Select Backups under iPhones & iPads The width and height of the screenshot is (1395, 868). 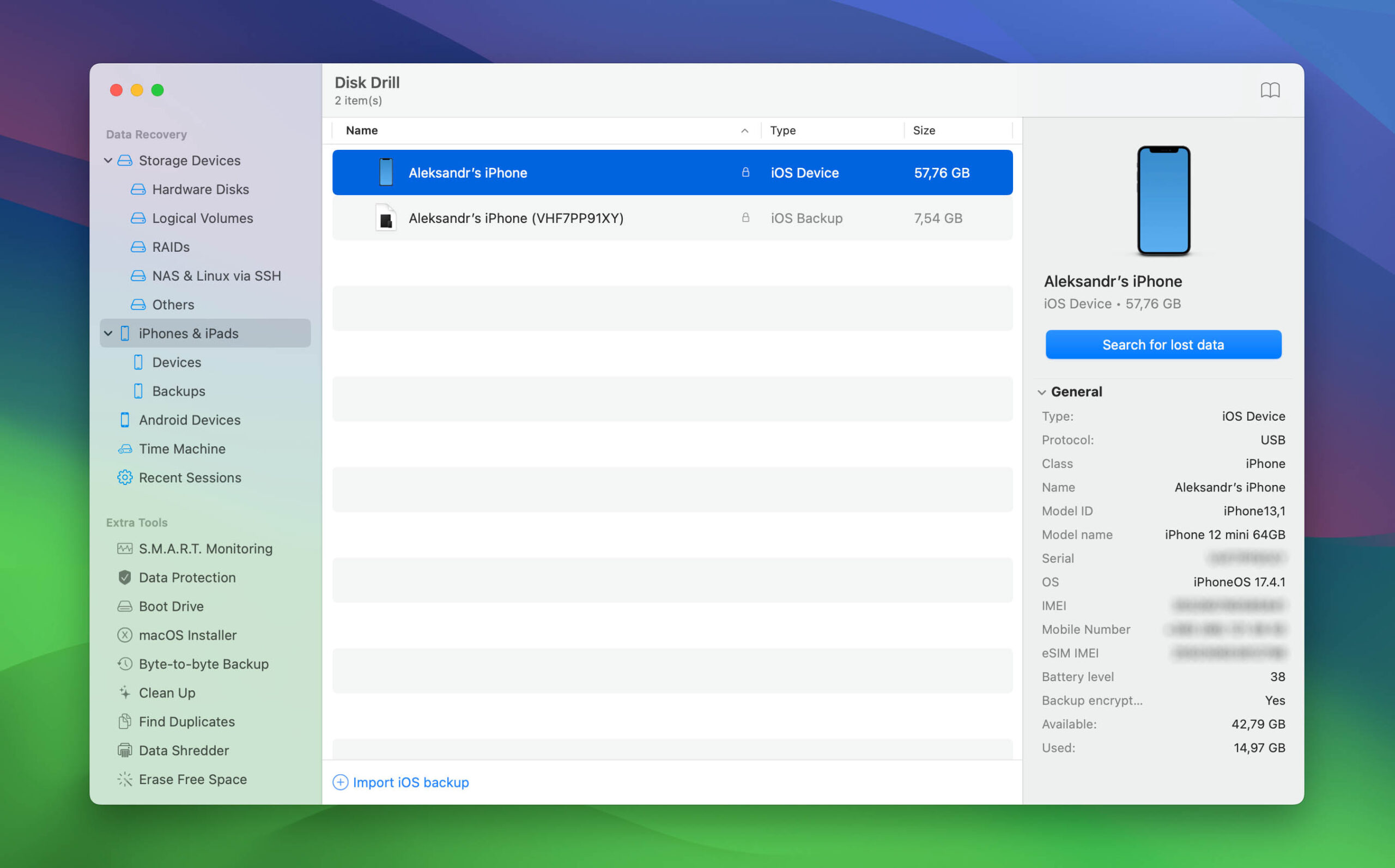tap(178, 391)
